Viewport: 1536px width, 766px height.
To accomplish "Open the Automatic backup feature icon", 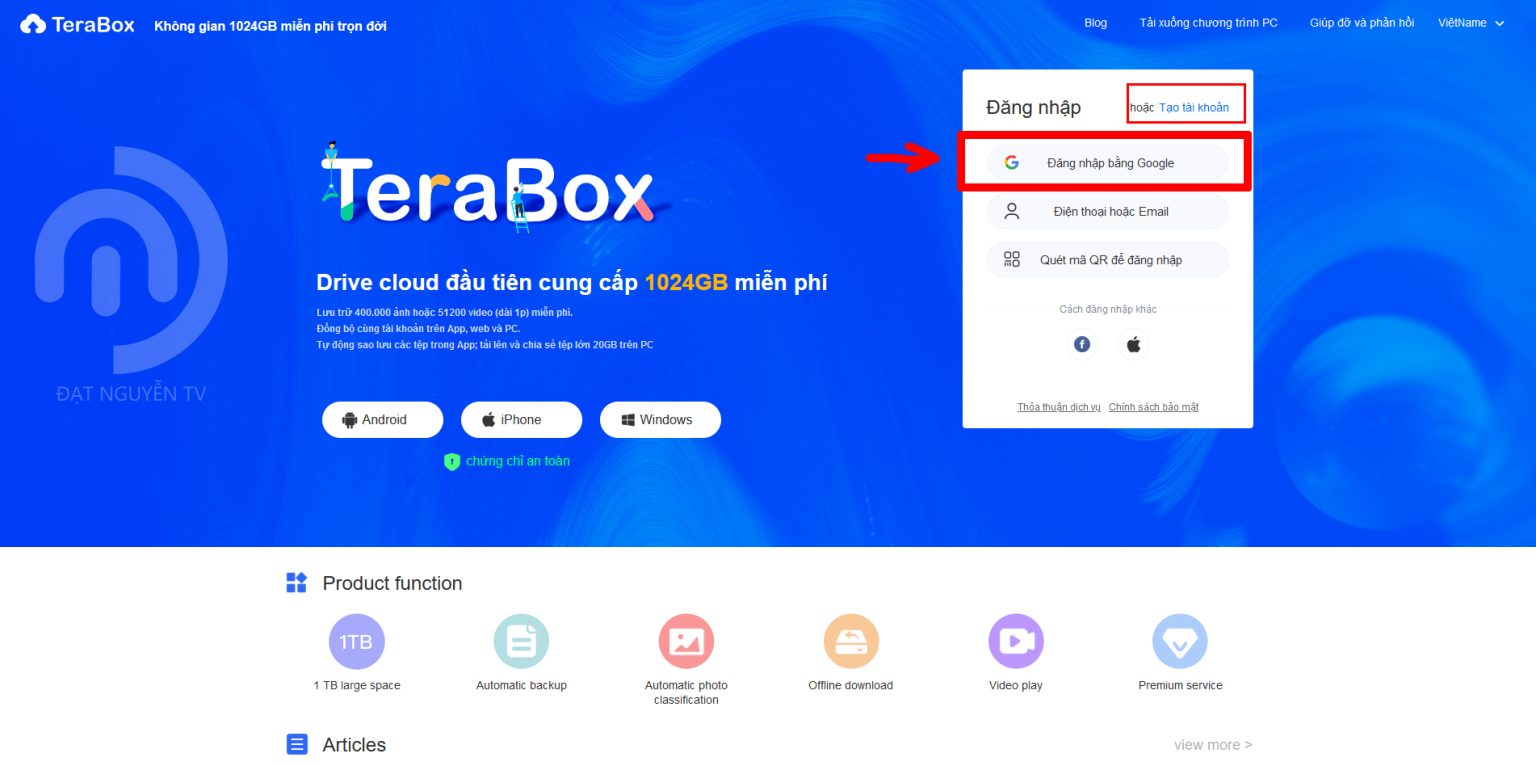I will tap(521, 640).
